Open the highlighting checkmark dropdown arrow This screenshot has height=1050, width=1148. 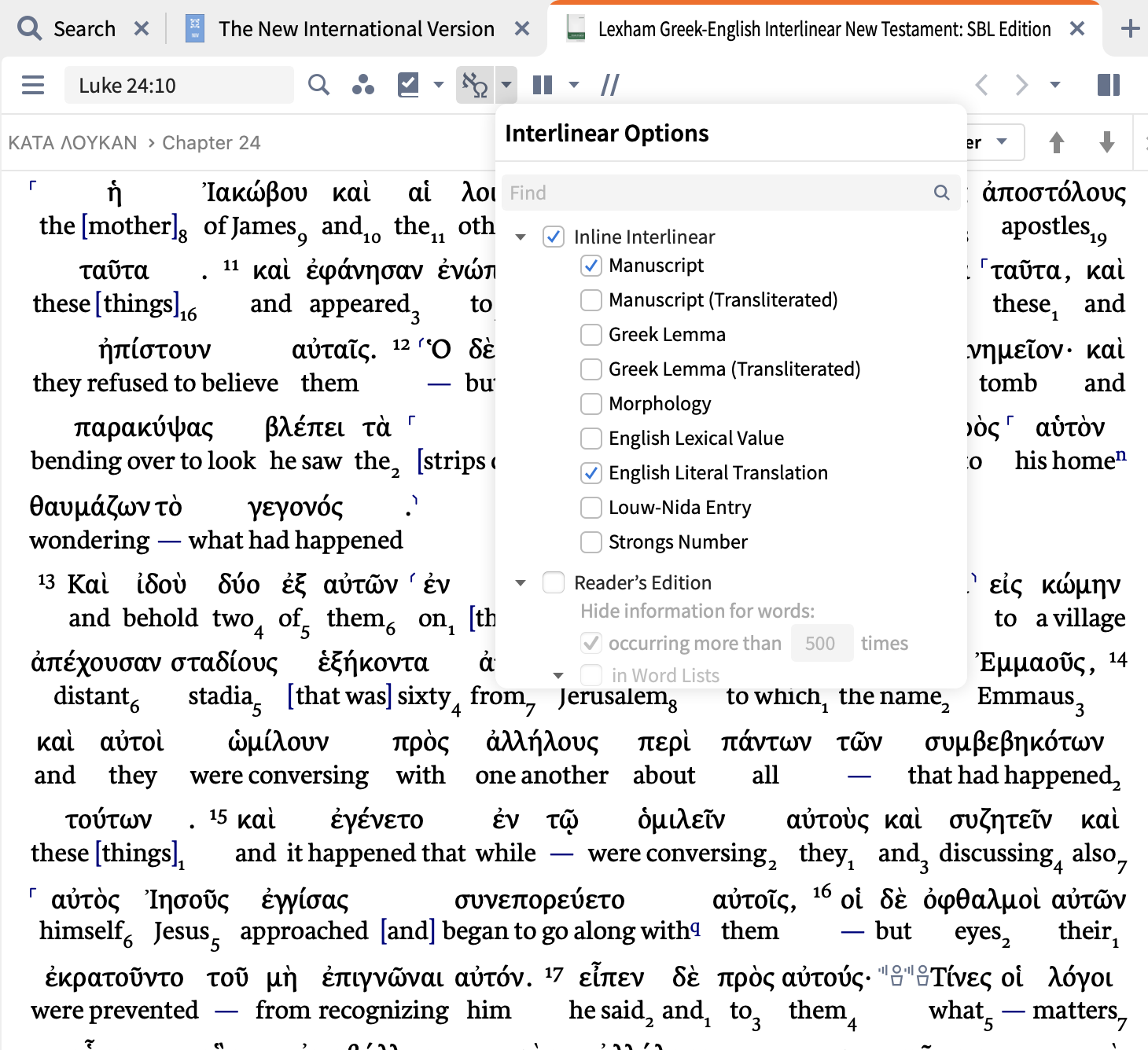[438, 85]
